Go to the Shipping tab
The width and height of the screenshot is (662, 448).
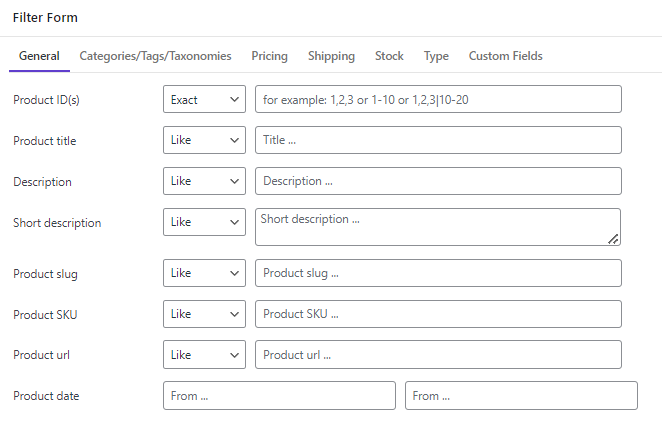[x=331, y=56]
